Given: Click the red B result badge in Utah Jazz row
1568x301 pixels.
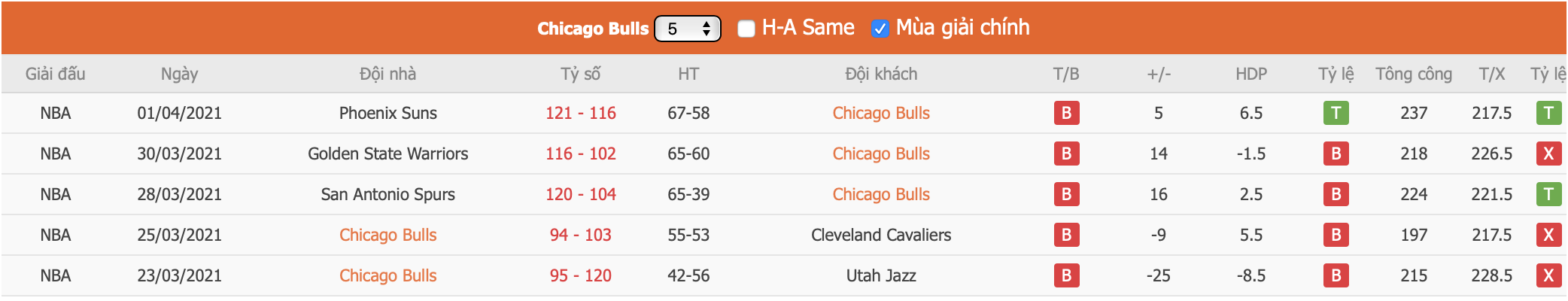Looking at the screenshot, I should [x=1066, y=275].
